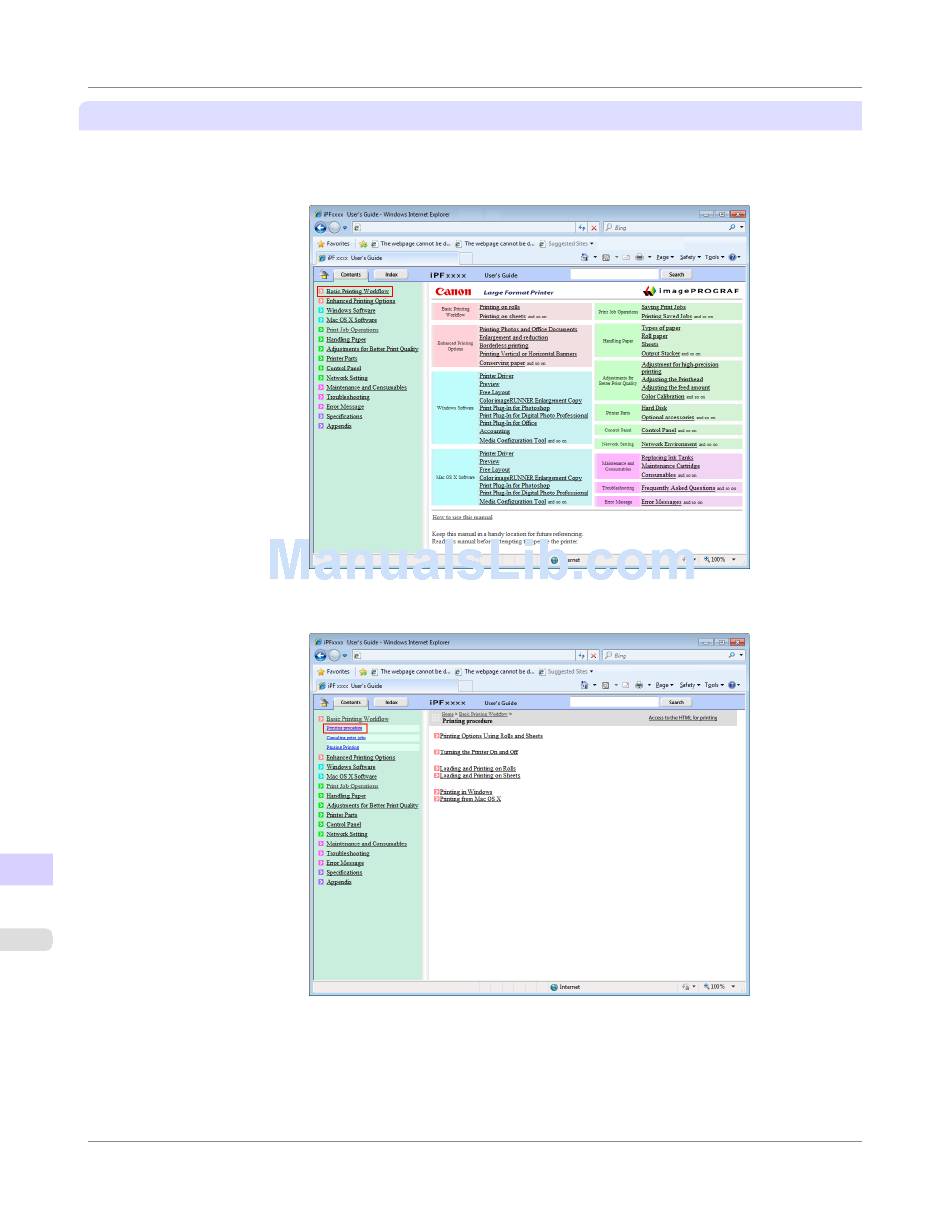The image size is (950, 1229).
Task: Click Access to the HTML for printing link
Action: [x=682, y=718]
